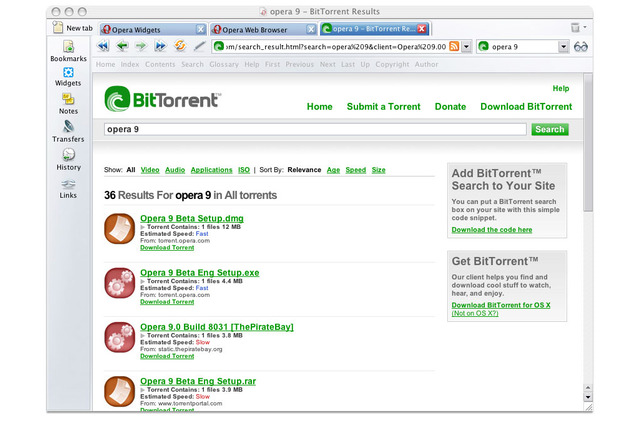This screenshot has height=426, width=640.
Task: Click the scroll down arrow of page scrollbar
Action: click(x=588, y=397)
